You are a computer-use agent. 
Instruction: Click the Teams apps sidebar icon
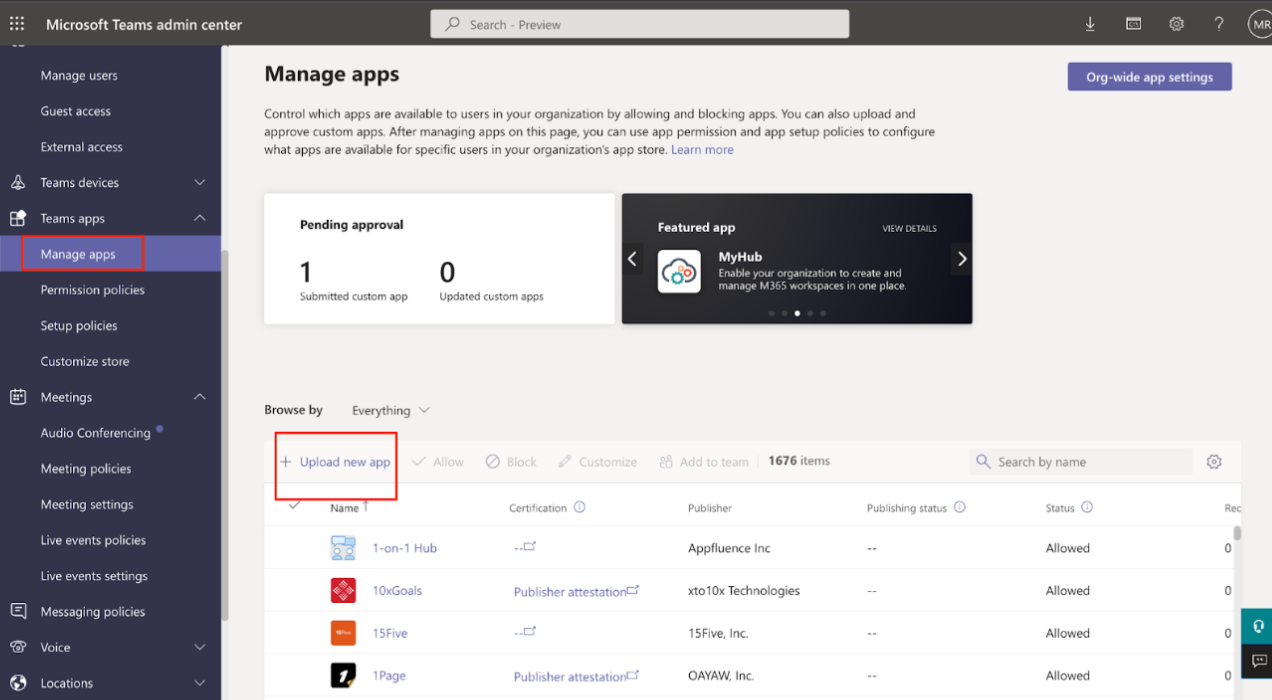[x=17, y=218]
